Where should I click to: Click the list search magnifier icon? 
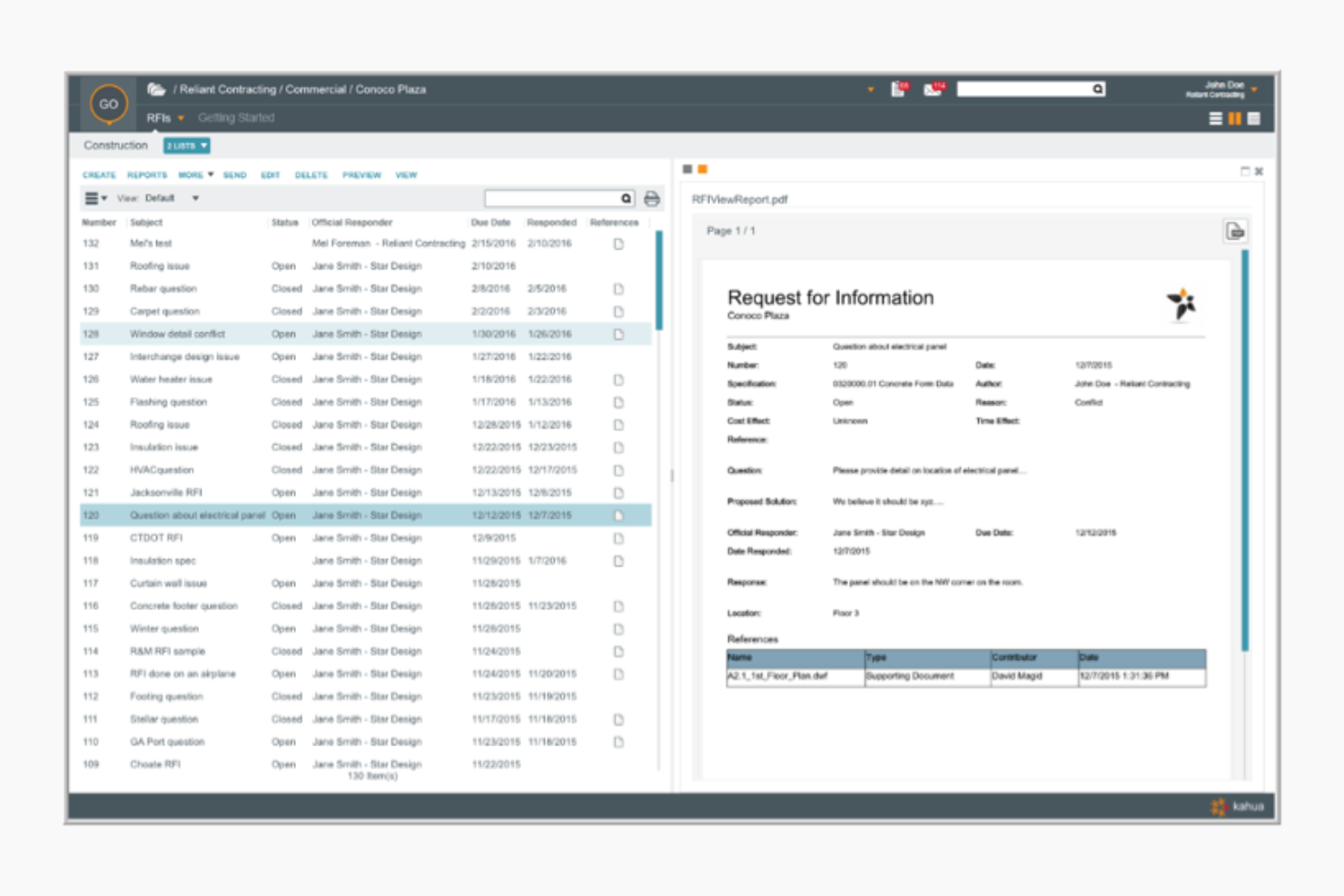[x=627, y=198]
